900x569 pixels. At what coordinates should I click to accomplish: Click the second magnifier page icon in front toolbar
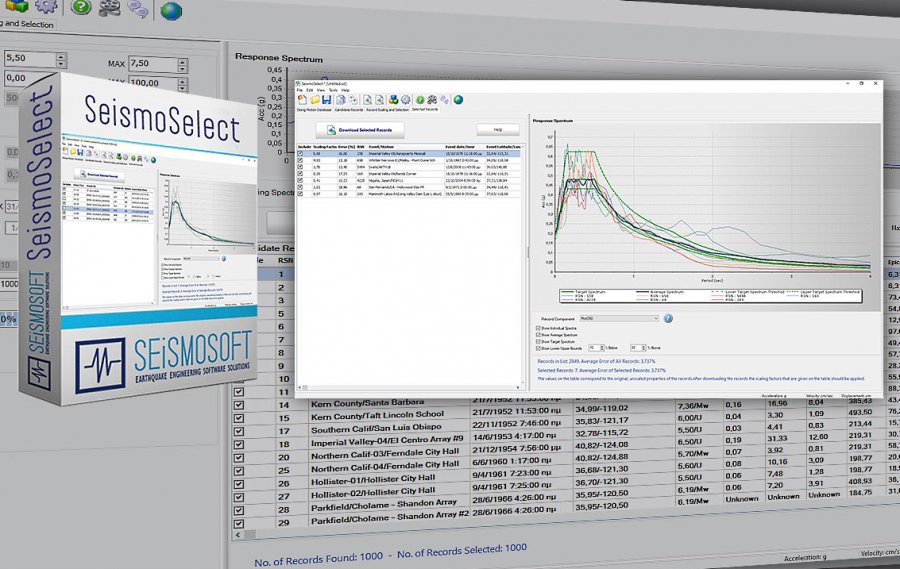coord(379,99)
